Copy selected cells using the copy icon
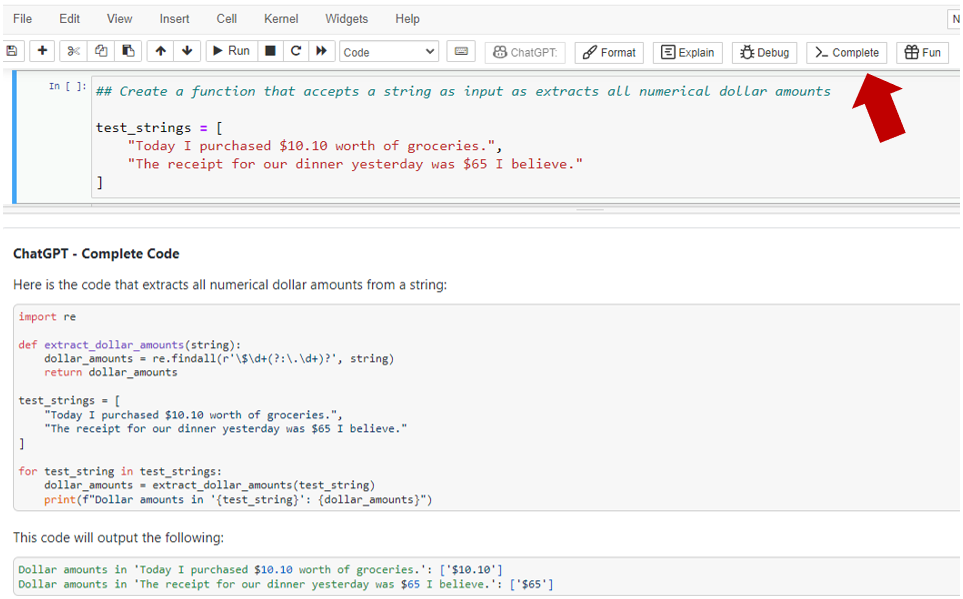 coord(101,51)
